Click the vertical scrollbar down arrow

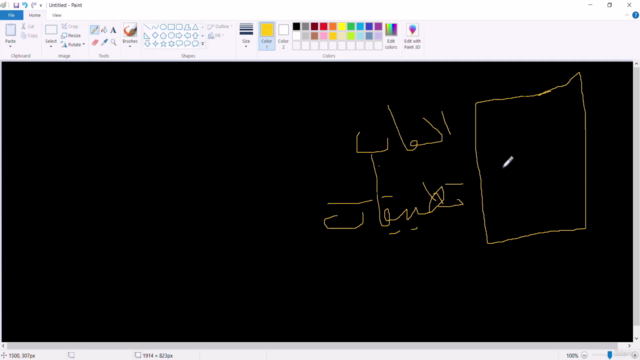(x=636, y=338)
